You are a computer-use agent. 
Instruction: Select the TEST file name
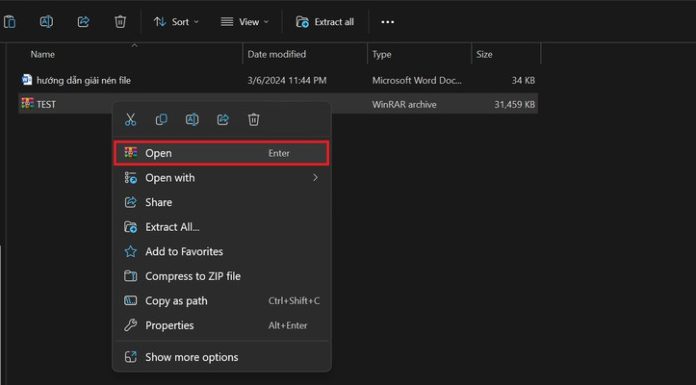coord(46,104)
